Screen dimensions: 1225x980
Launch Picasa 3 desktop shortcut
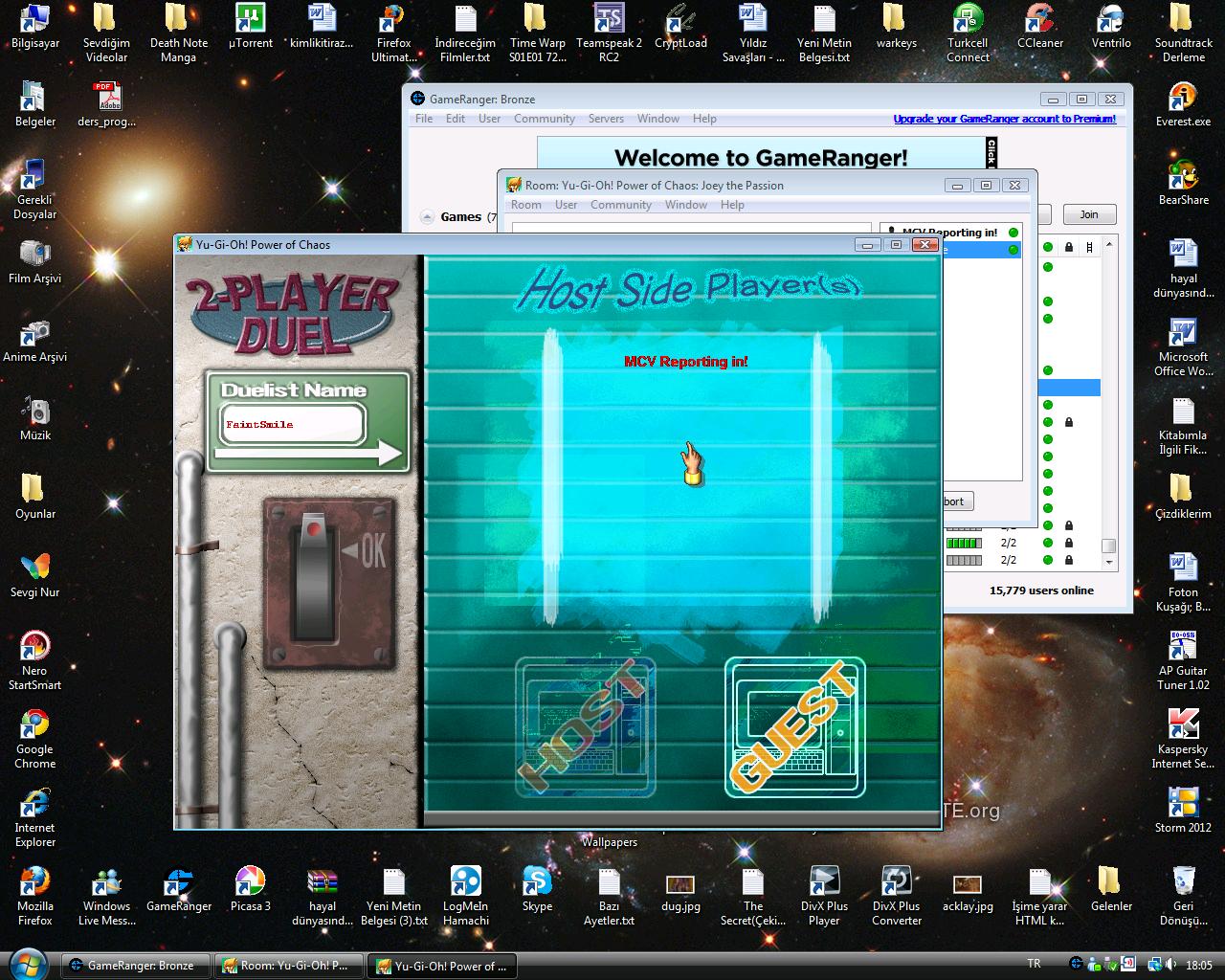click(x=251, y=890)
